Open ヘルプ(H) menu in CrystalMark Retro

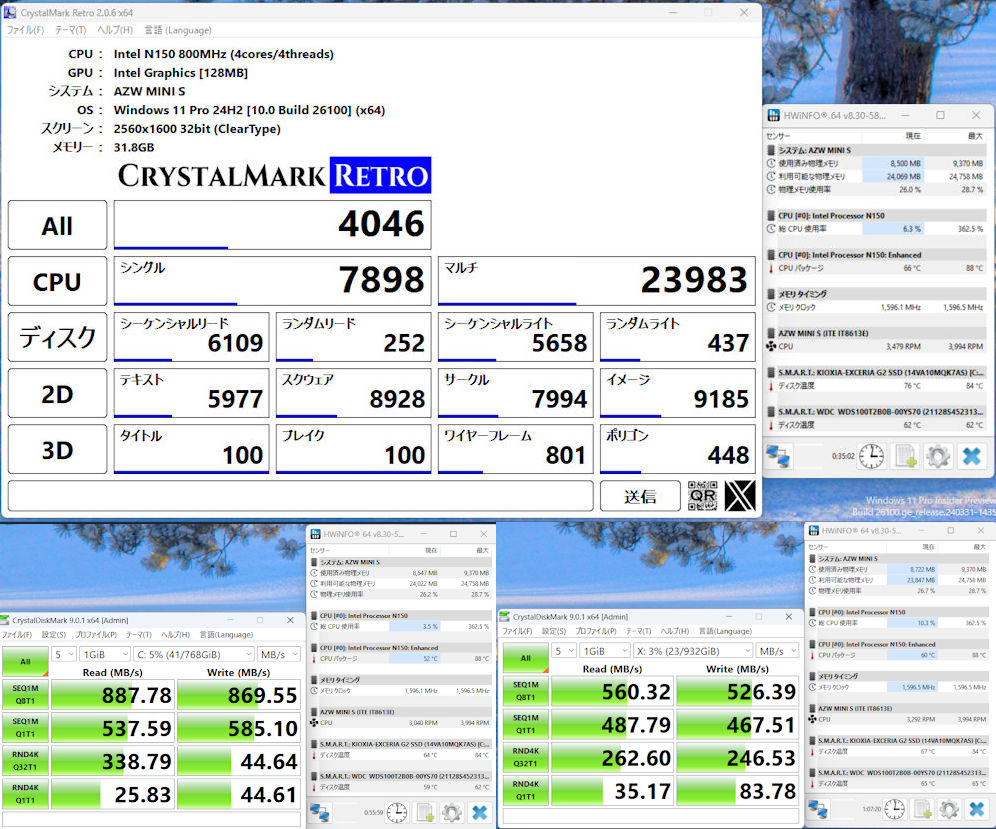pos(115,30)
